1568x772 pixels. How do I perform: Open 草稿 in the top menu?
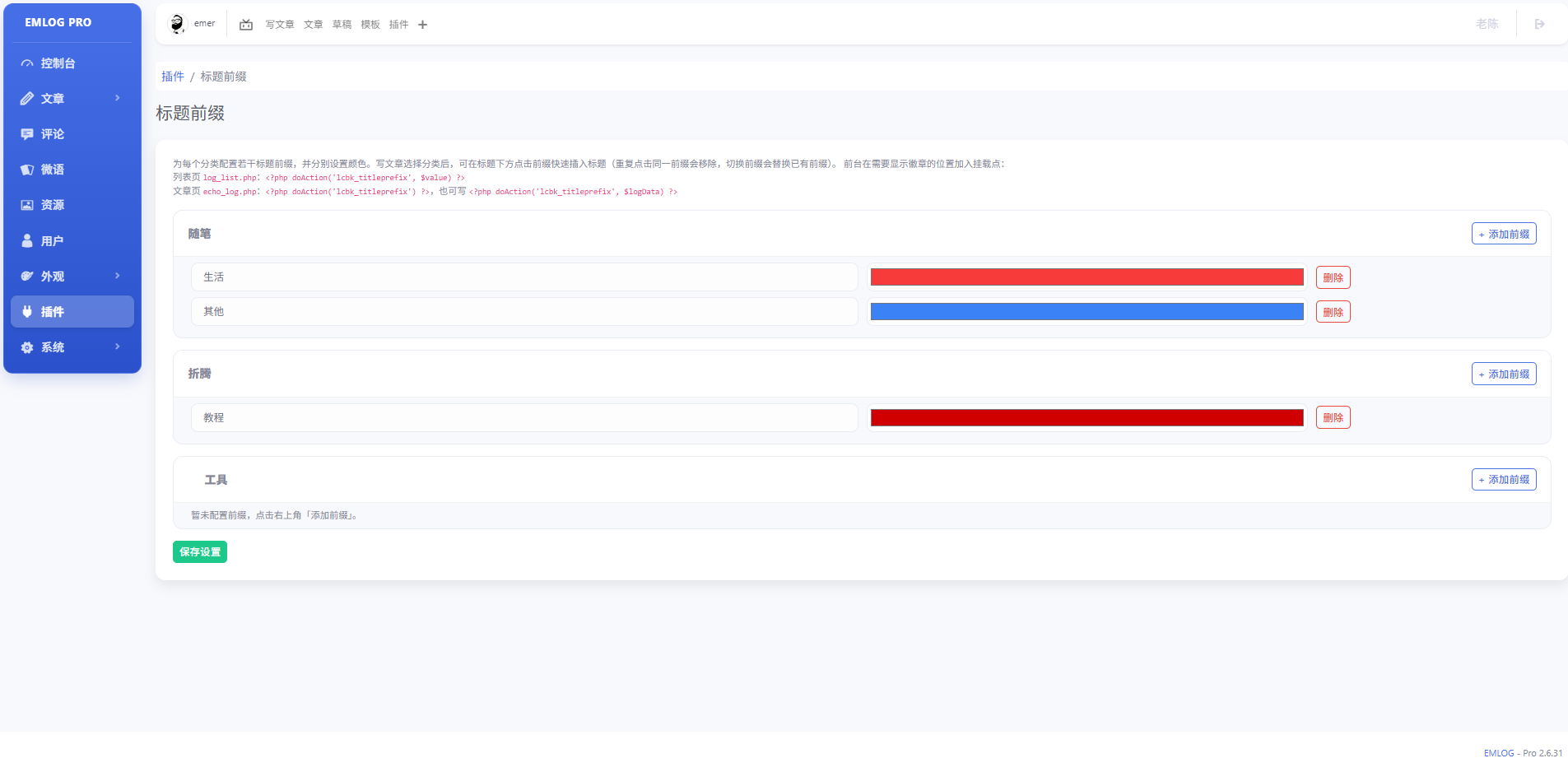tap(342, 25)
